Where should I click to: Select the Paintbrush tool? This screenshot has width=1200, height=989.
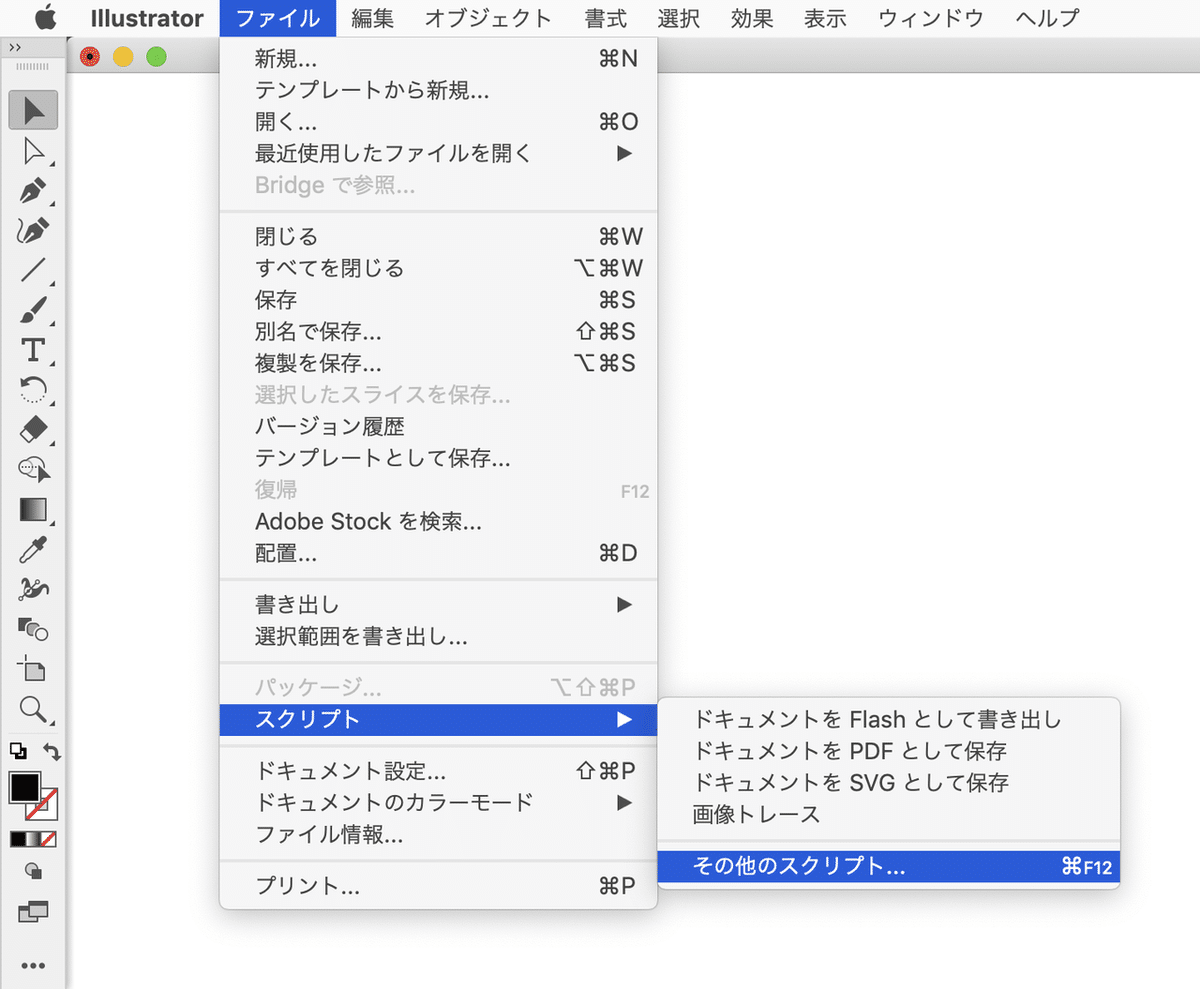[33, 310]
